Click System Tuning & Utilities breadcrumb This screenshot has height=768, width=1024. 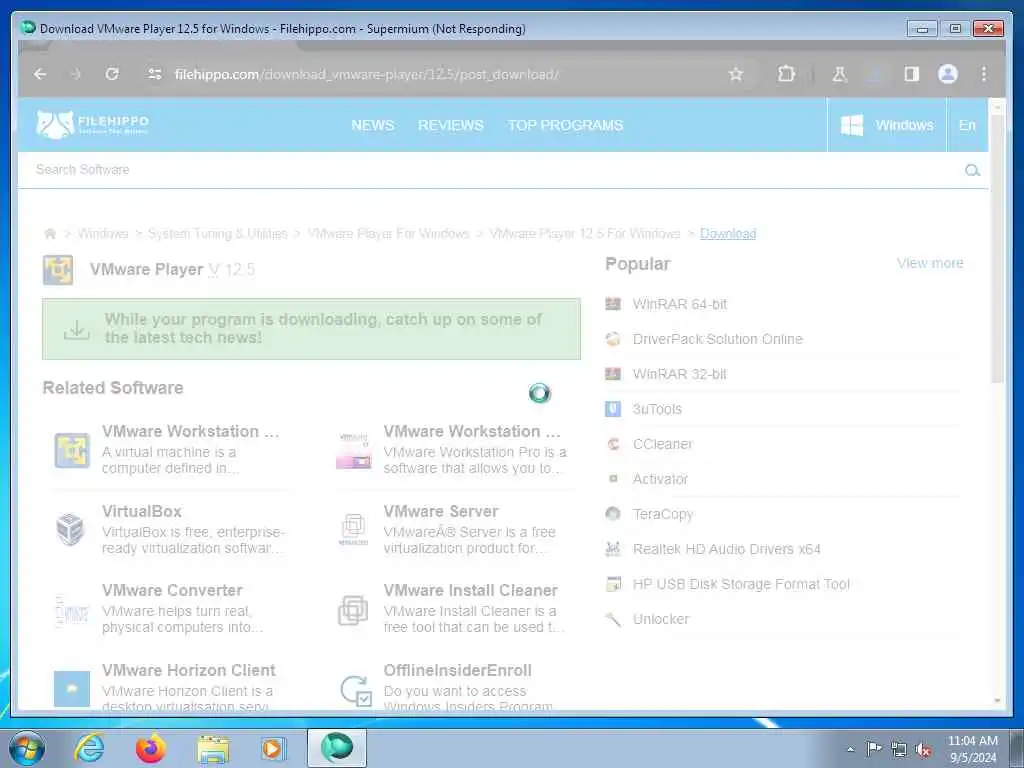pyautogui.click(x=218, y=234)
